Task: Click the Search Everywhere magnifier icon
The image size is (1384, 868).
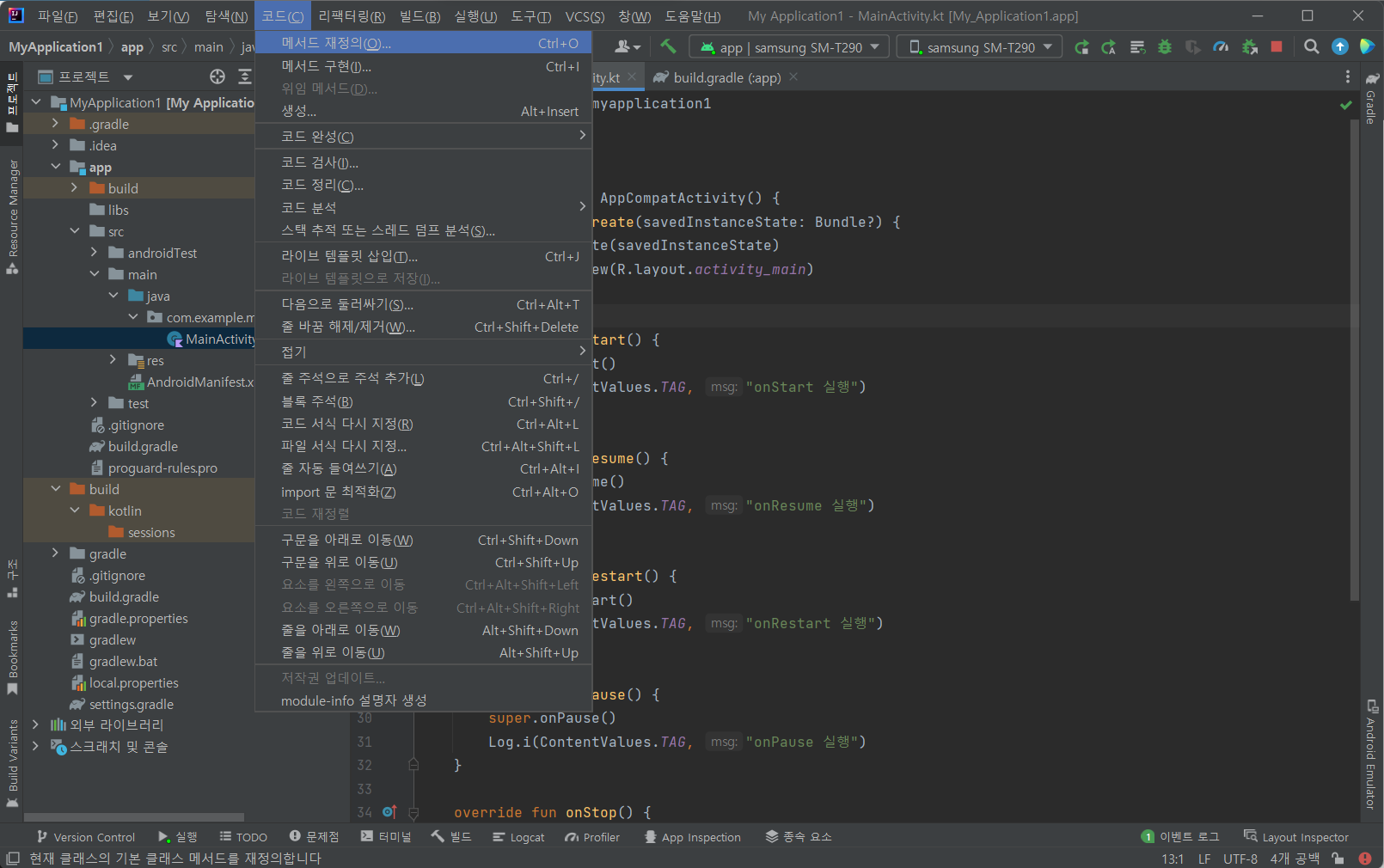Action: pos(1311,47)
